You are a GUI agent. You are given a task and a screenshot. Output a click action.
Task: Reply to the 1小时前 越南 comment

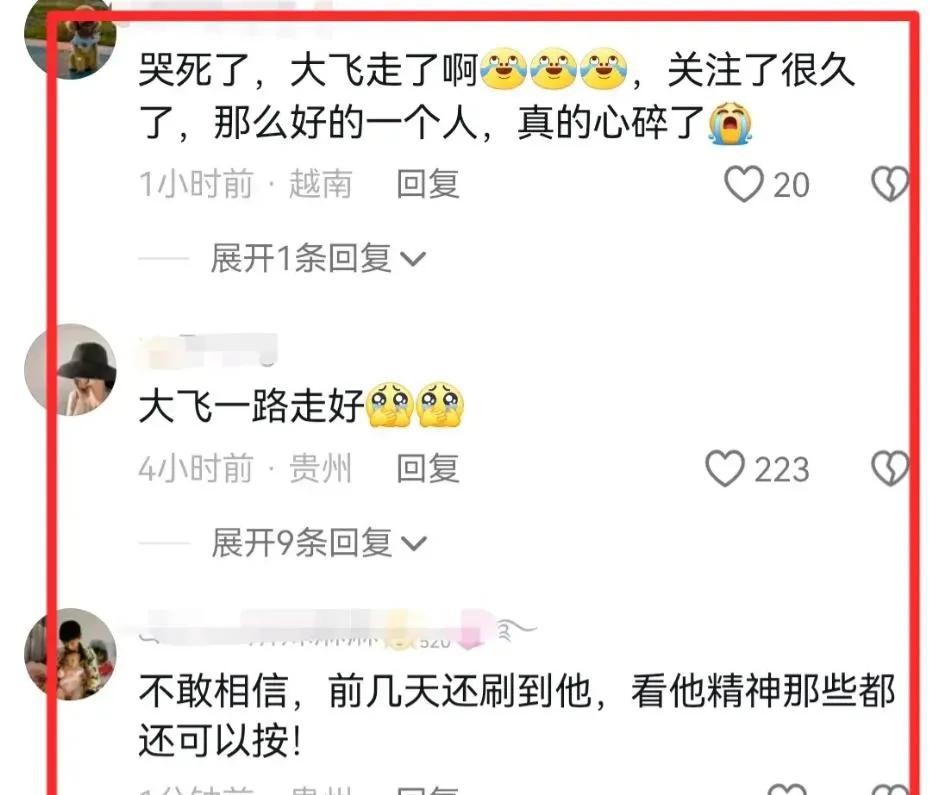(428, 184)
